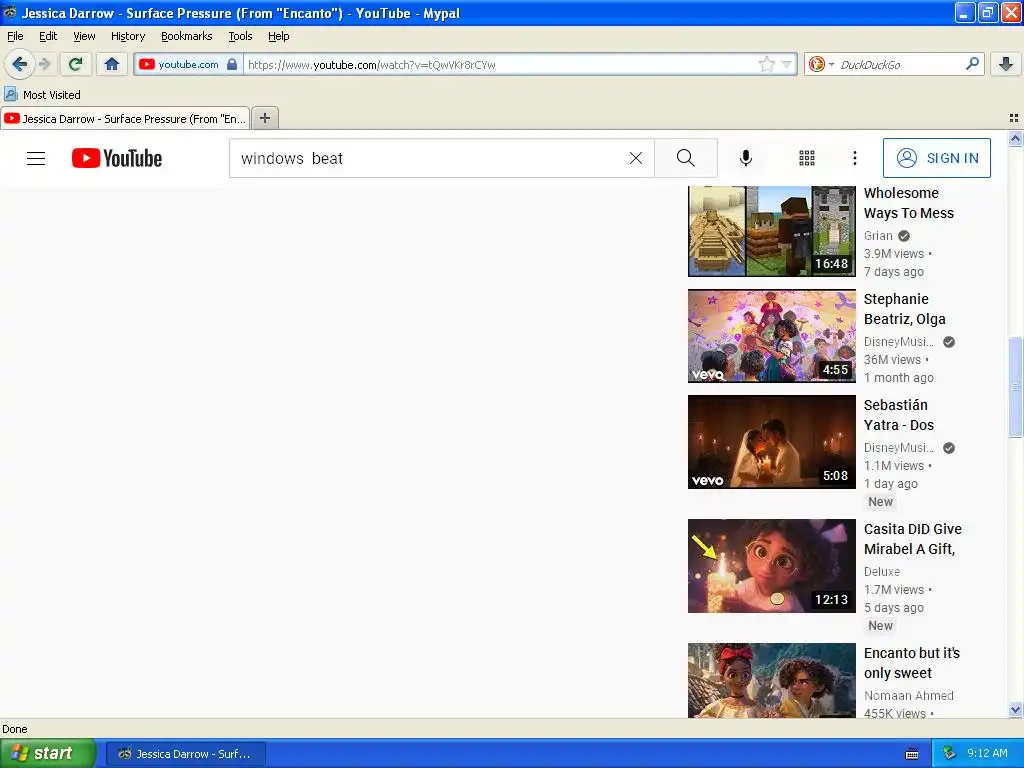This screenshot has height=768, width=1024.
Task: Click the Encanto but it's only sweet title
Action: (x=912, y=663)
